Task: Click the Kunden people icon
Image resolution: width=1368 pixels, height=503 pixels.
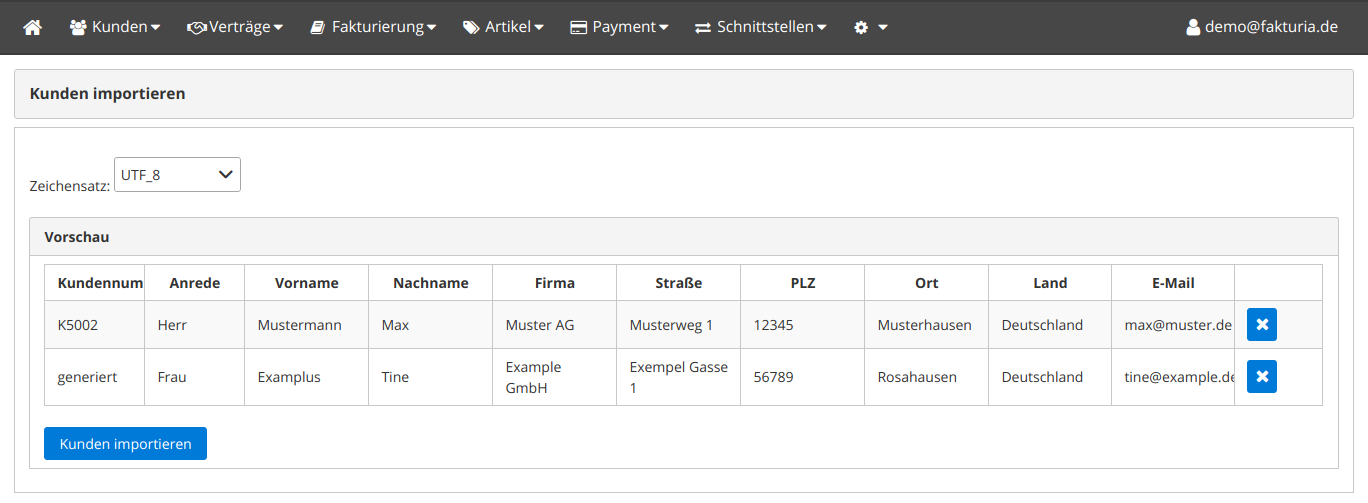Action: point(78,28)
